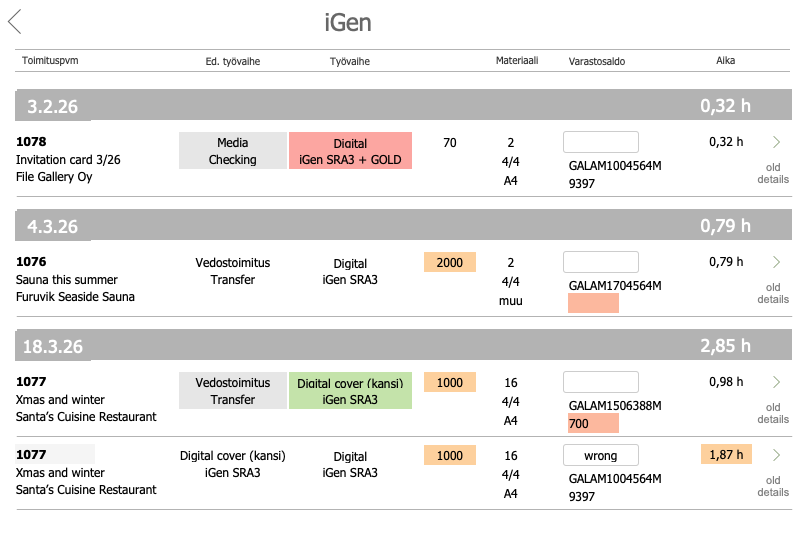Click the red Digital iGen SRA3 + GOLD phase
Viewport: 804px width, 535px height.
pos(350,151)
